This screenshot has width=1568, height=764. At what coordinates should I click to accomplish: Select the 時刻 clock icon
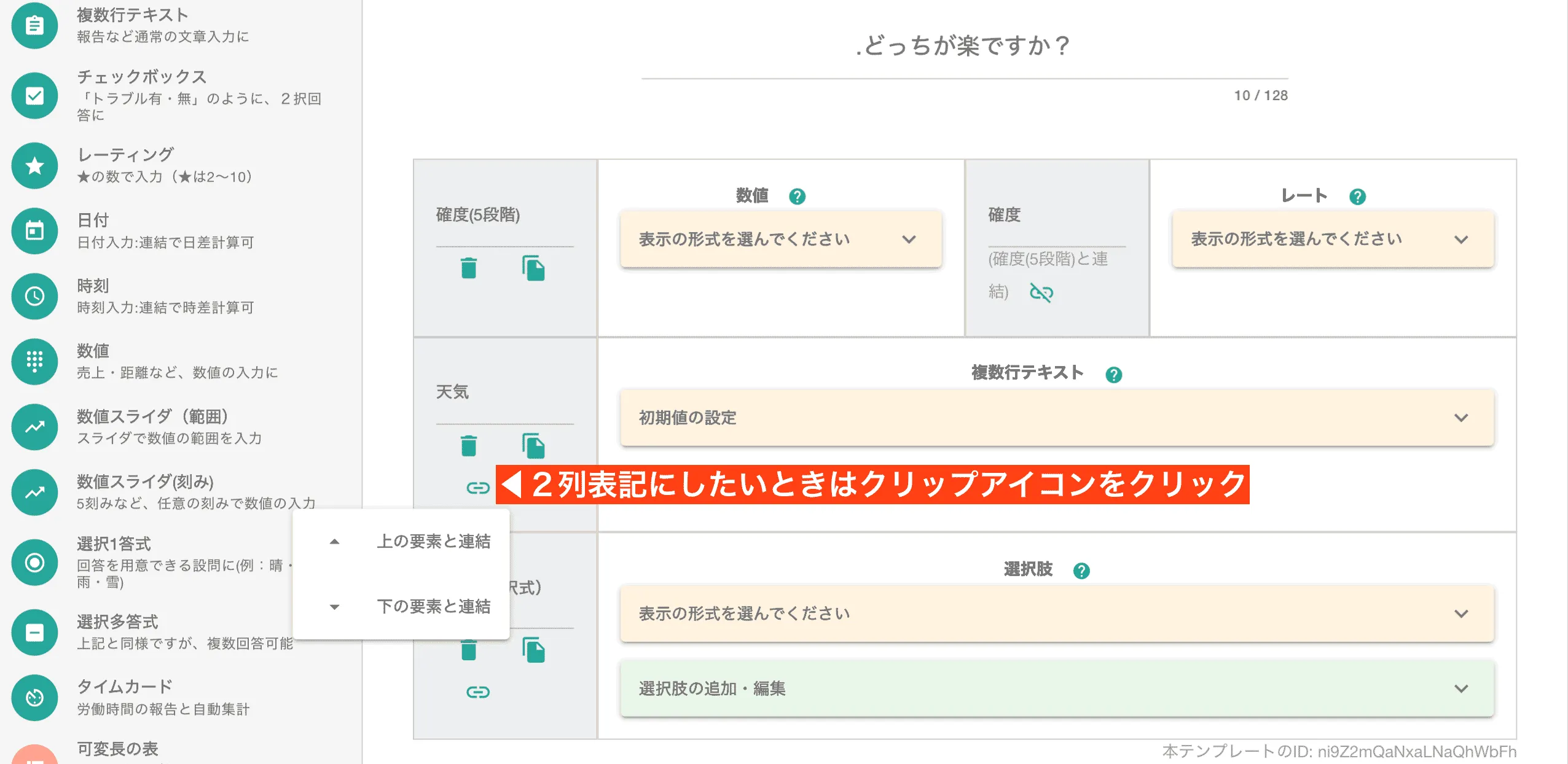point(34,296)
